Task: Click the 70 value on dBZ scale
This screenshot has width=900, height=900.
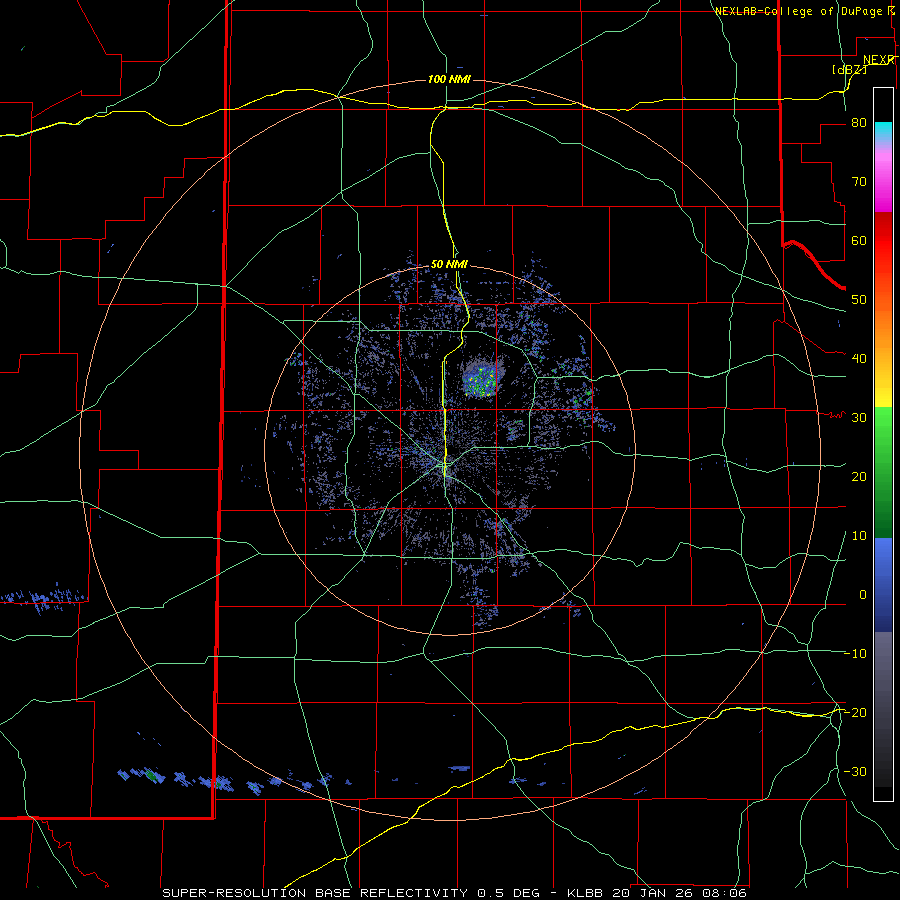Action: pyautogui.click(x=859, y=182)
